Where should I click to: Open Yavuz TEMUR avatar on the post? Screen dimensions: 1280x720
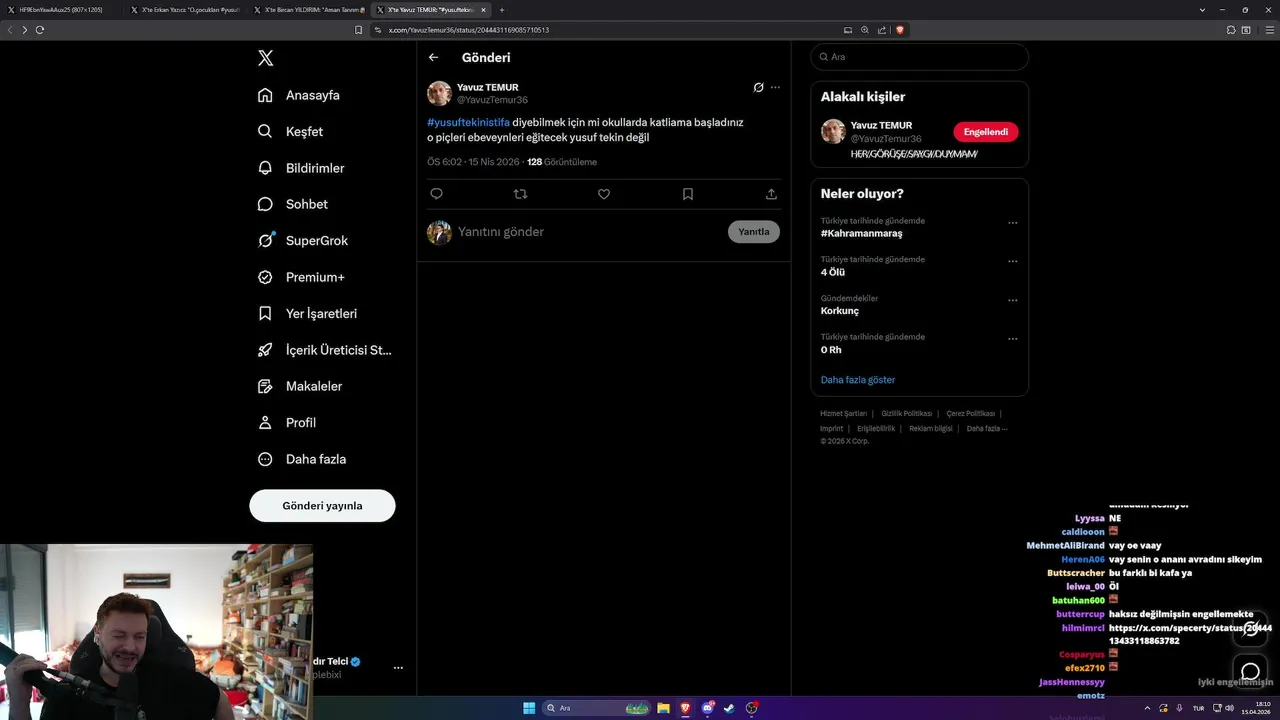pos(439,93)
